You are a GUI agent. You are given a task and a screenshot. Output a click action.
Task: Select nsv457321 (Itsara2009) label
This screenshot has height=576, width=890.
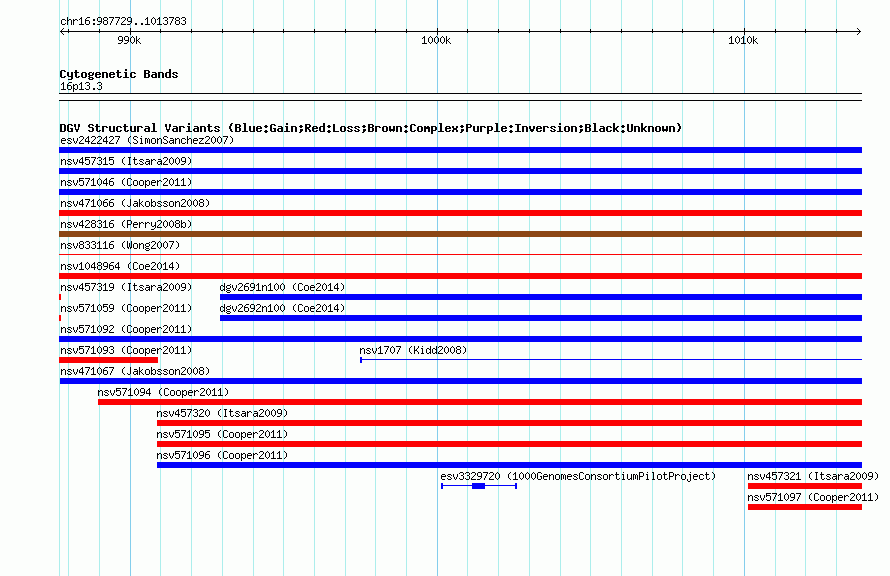[813, 476]
